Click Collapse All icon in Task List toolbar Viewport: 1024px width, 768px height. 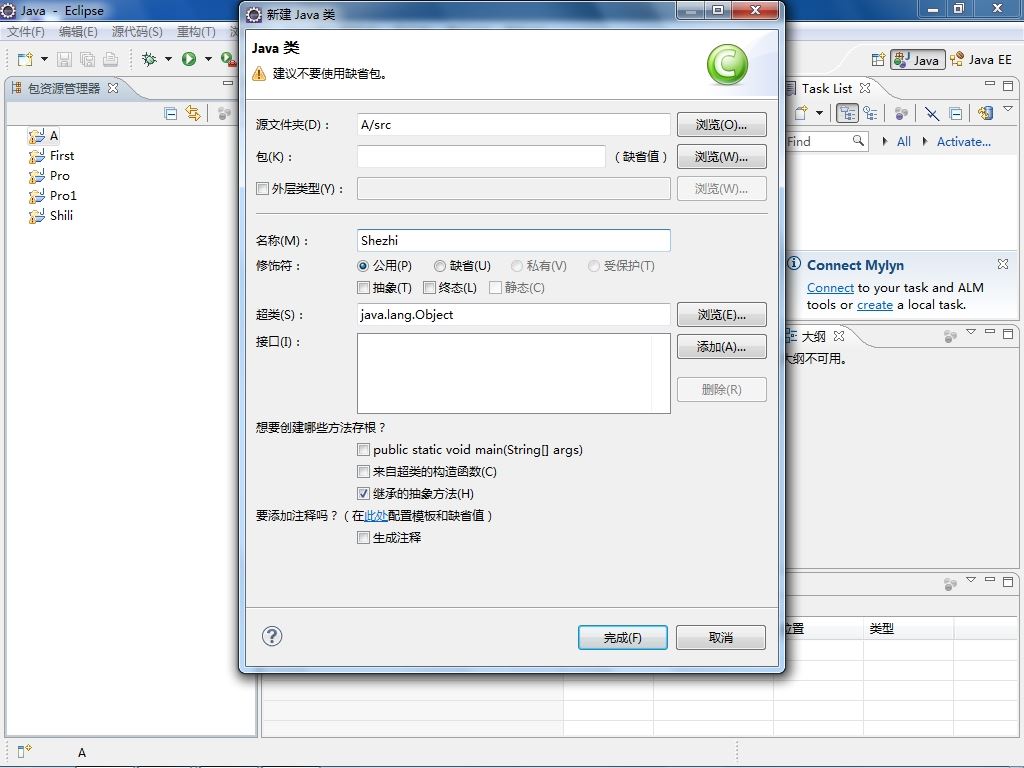point(955,114)
